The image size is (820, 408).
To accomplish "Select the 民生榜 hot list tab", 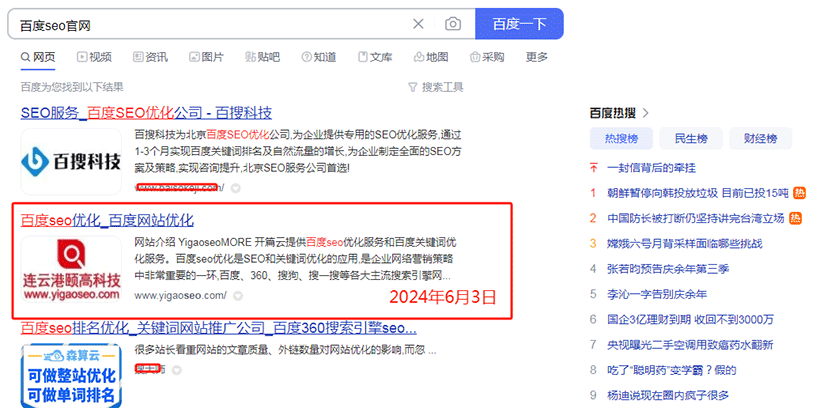I will point(691,138).
